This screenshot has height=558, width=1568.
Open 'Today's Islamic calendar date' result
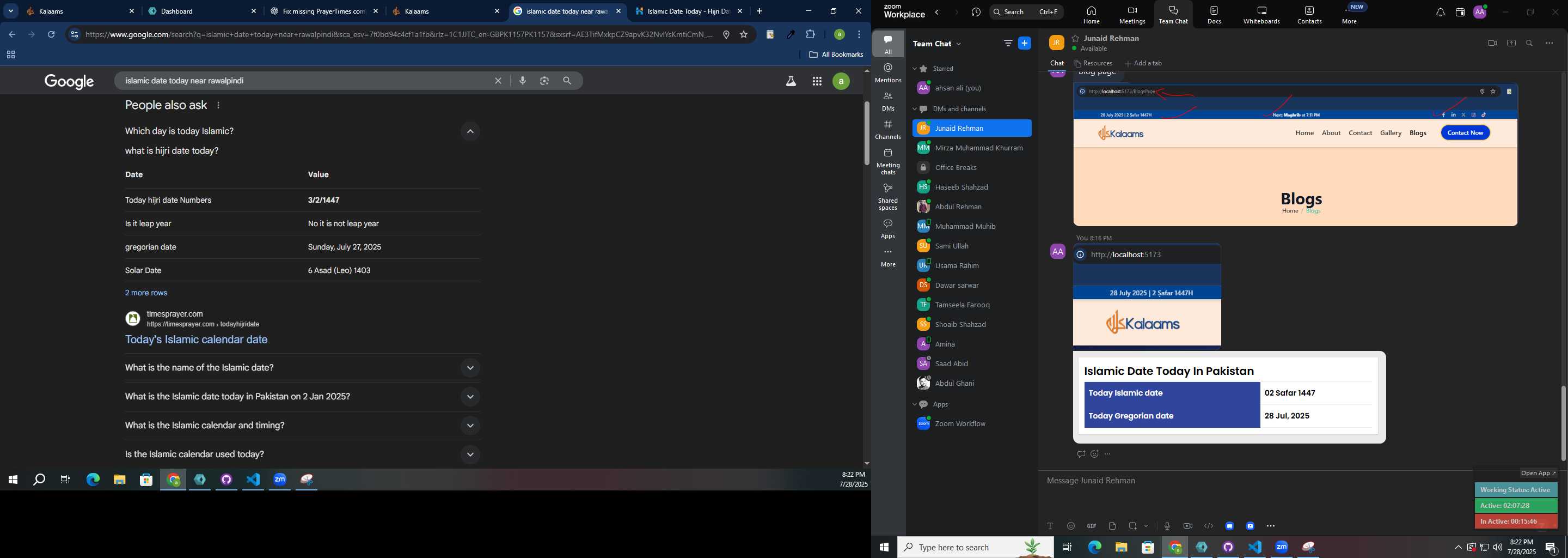tap(196, 340)
